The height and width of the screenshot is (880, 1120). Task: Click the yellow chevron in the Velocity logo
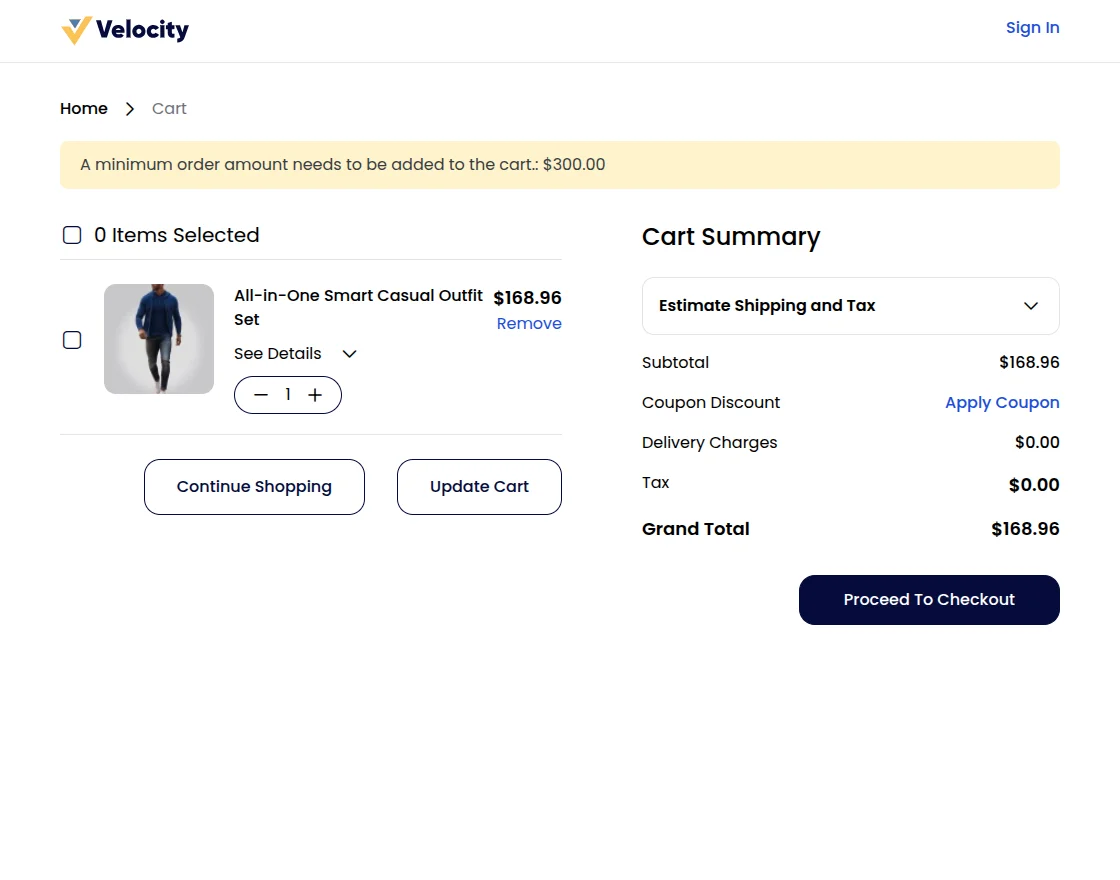[x=74, y=30]
